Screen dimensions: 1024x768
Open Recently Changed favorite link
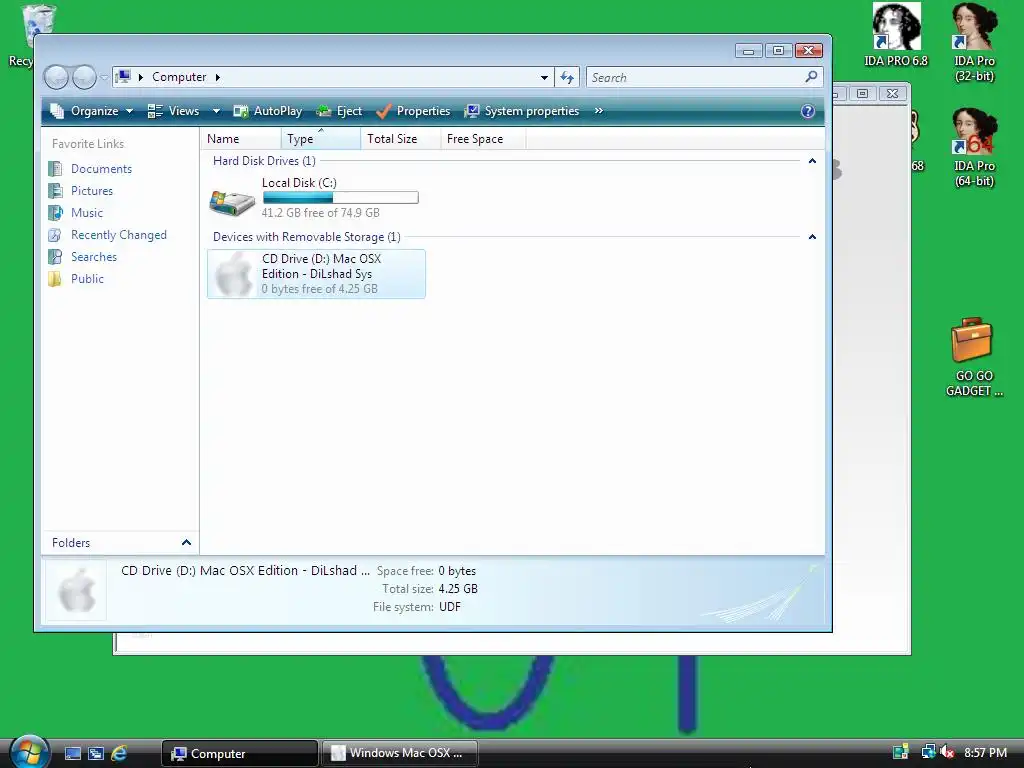pos(118,234)
